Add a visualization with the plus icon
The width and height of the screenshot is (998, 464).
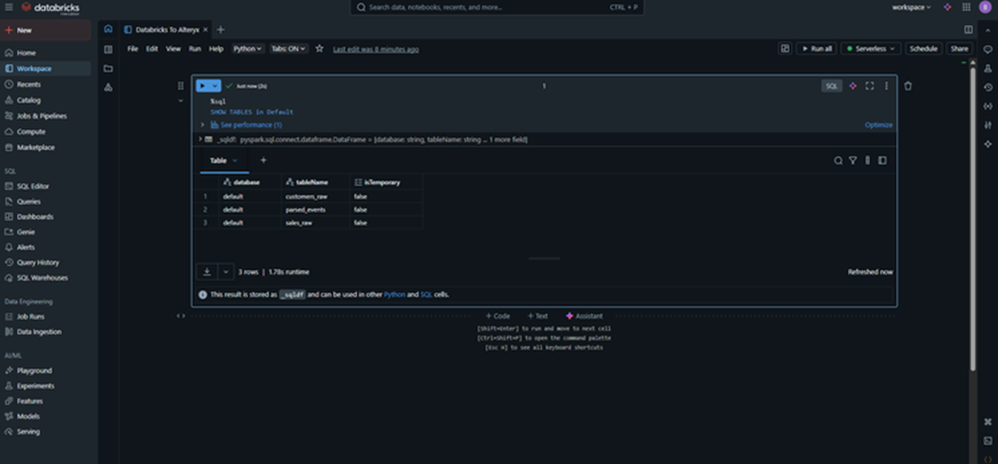click(264, 160)
